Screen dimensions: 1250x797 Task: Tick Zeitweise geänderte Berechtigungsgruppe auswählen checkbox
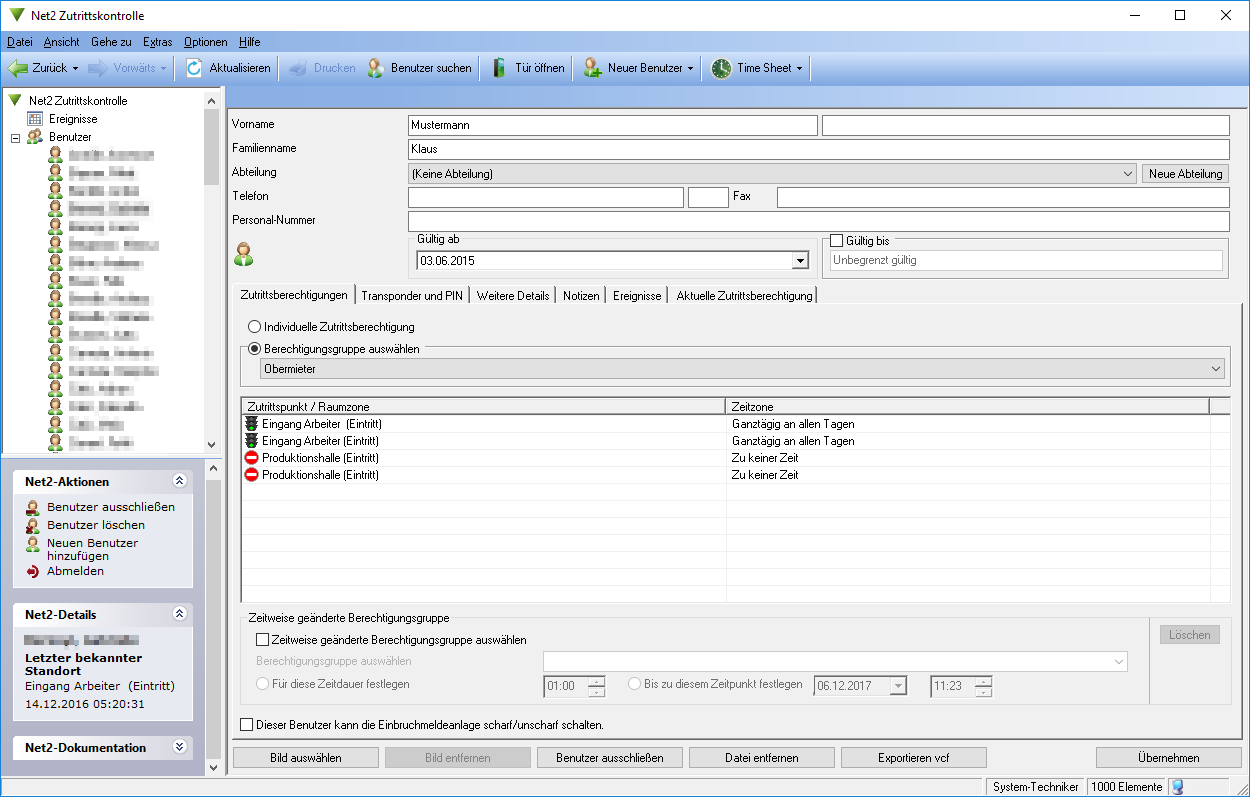coord(263,640)
